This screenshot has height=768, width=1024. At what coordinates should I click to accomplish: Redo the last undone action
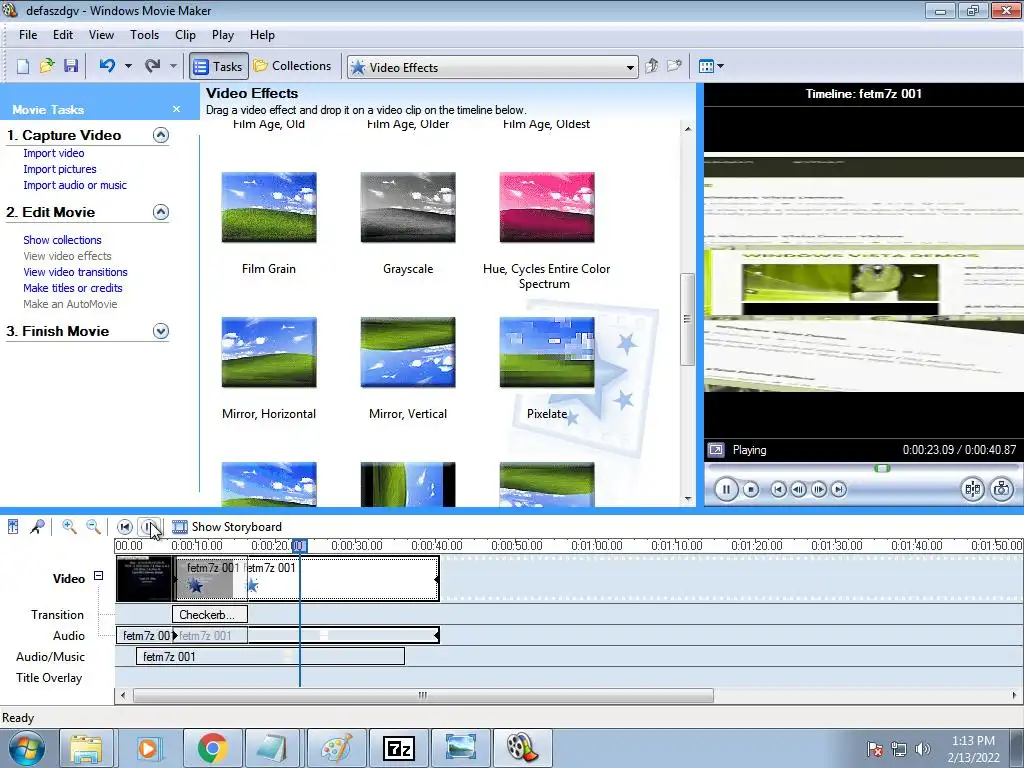click(152, 66)
